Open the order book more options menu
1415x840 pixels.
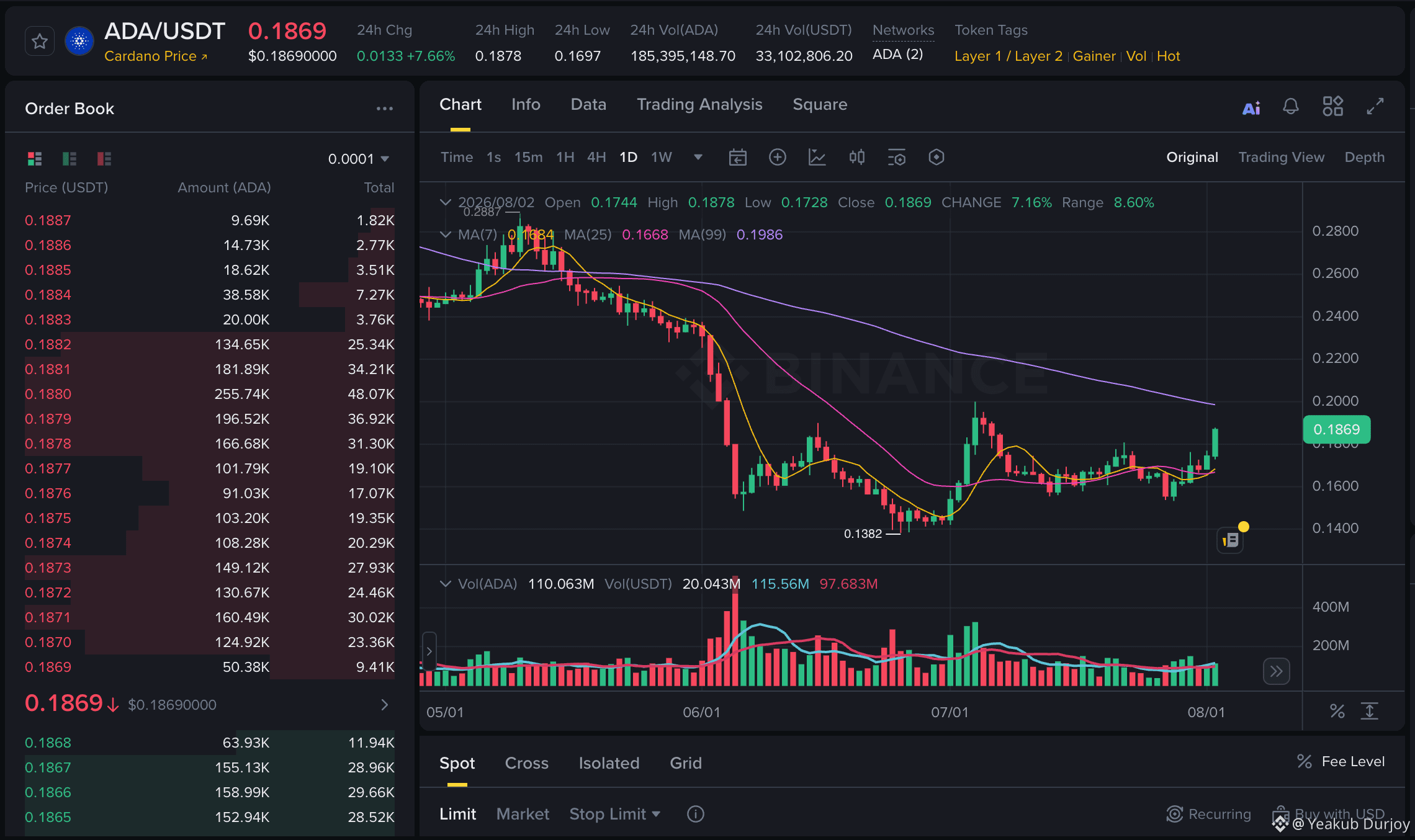point(385,109)
